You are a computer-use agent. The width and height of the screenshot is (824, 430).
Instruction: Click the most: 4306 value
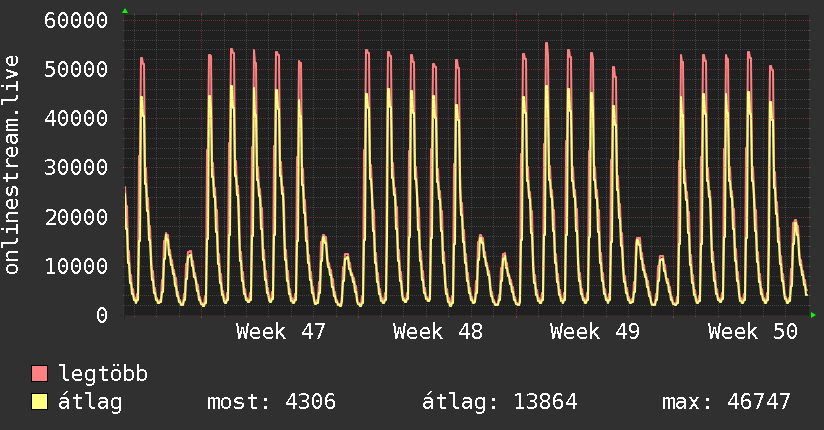pyautogui.click(x=271, y=402)
